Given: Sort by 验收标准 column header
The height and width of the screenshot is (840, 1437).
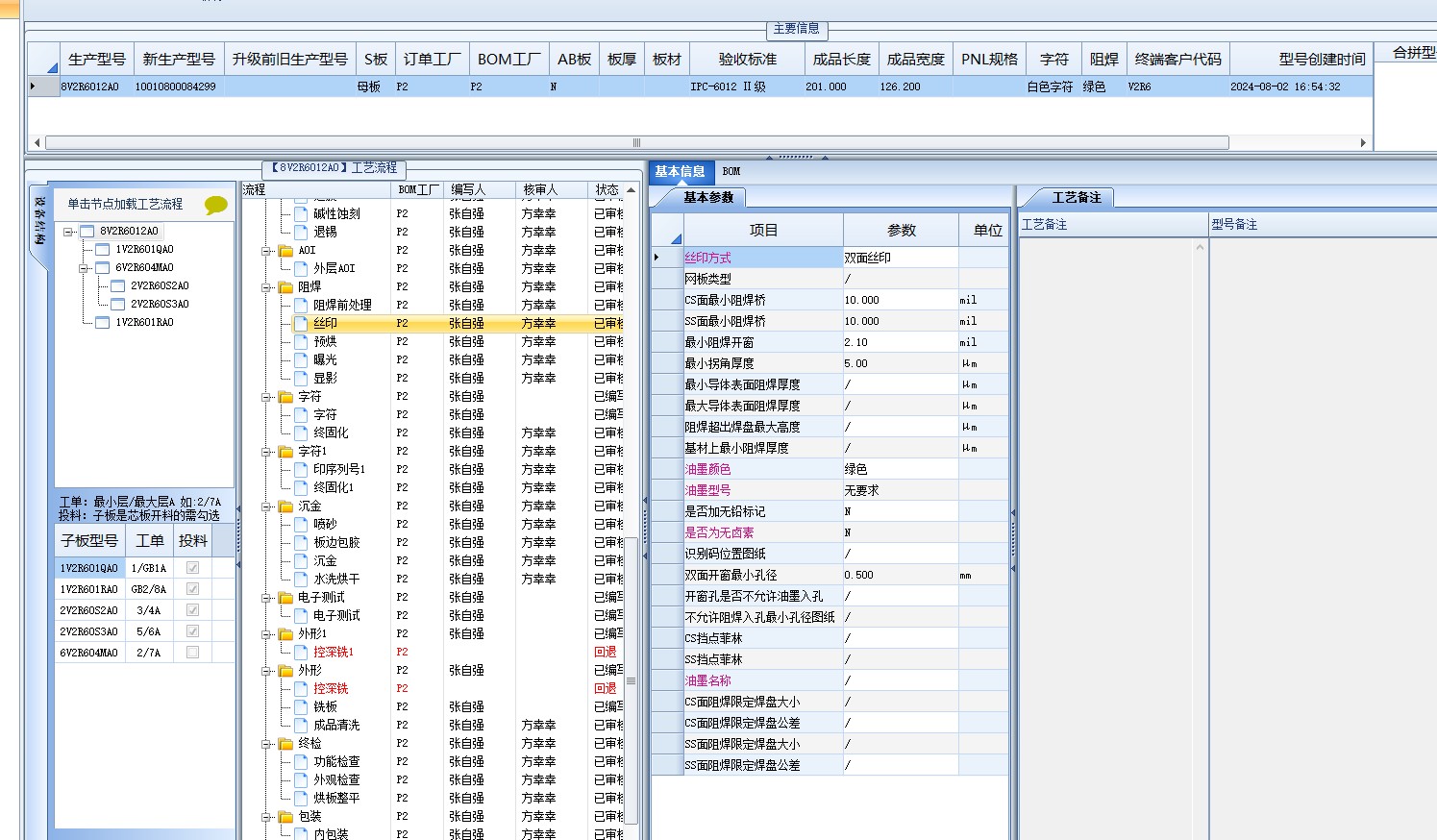Looking at the screenshot, I should coord(747,59).
